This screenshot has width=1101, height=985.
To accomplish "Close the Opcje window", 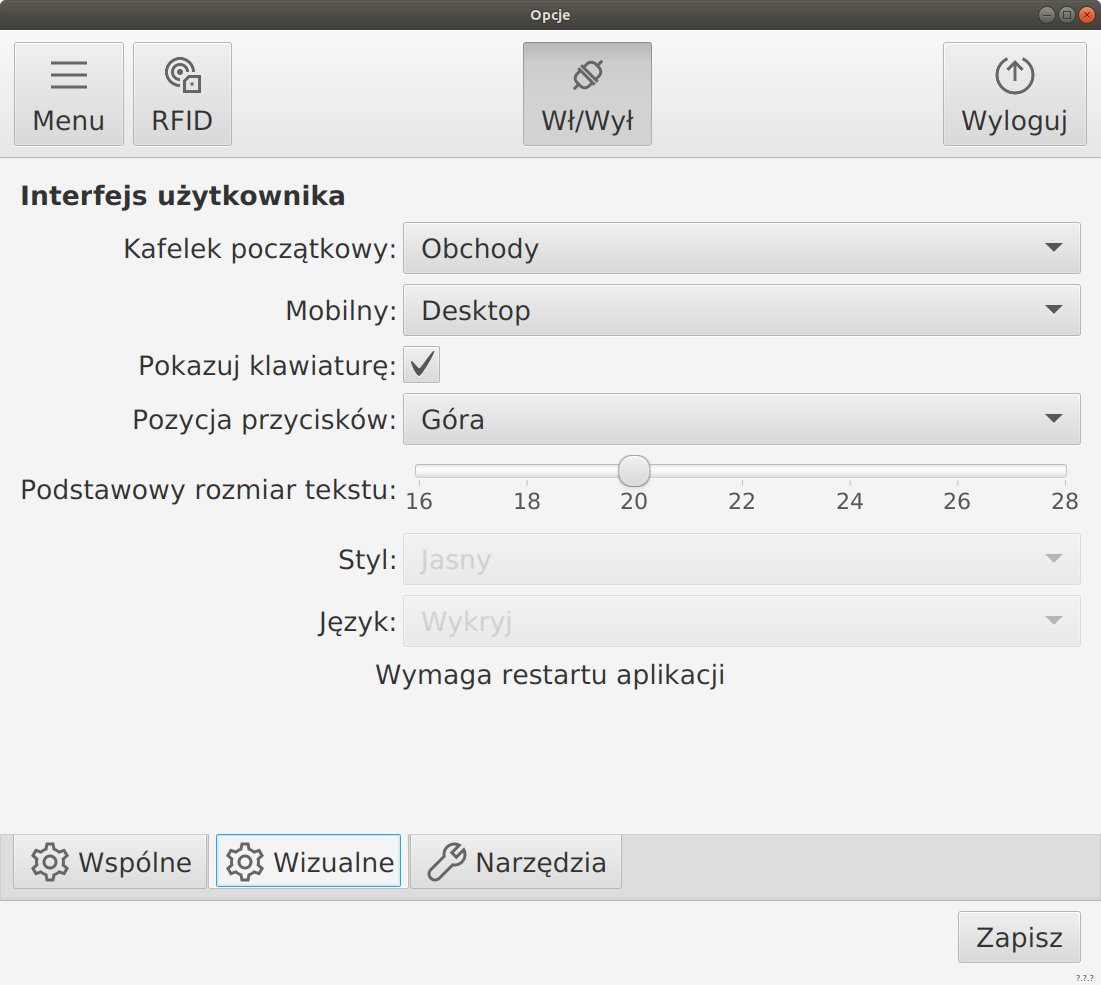I will [1086, 14].
